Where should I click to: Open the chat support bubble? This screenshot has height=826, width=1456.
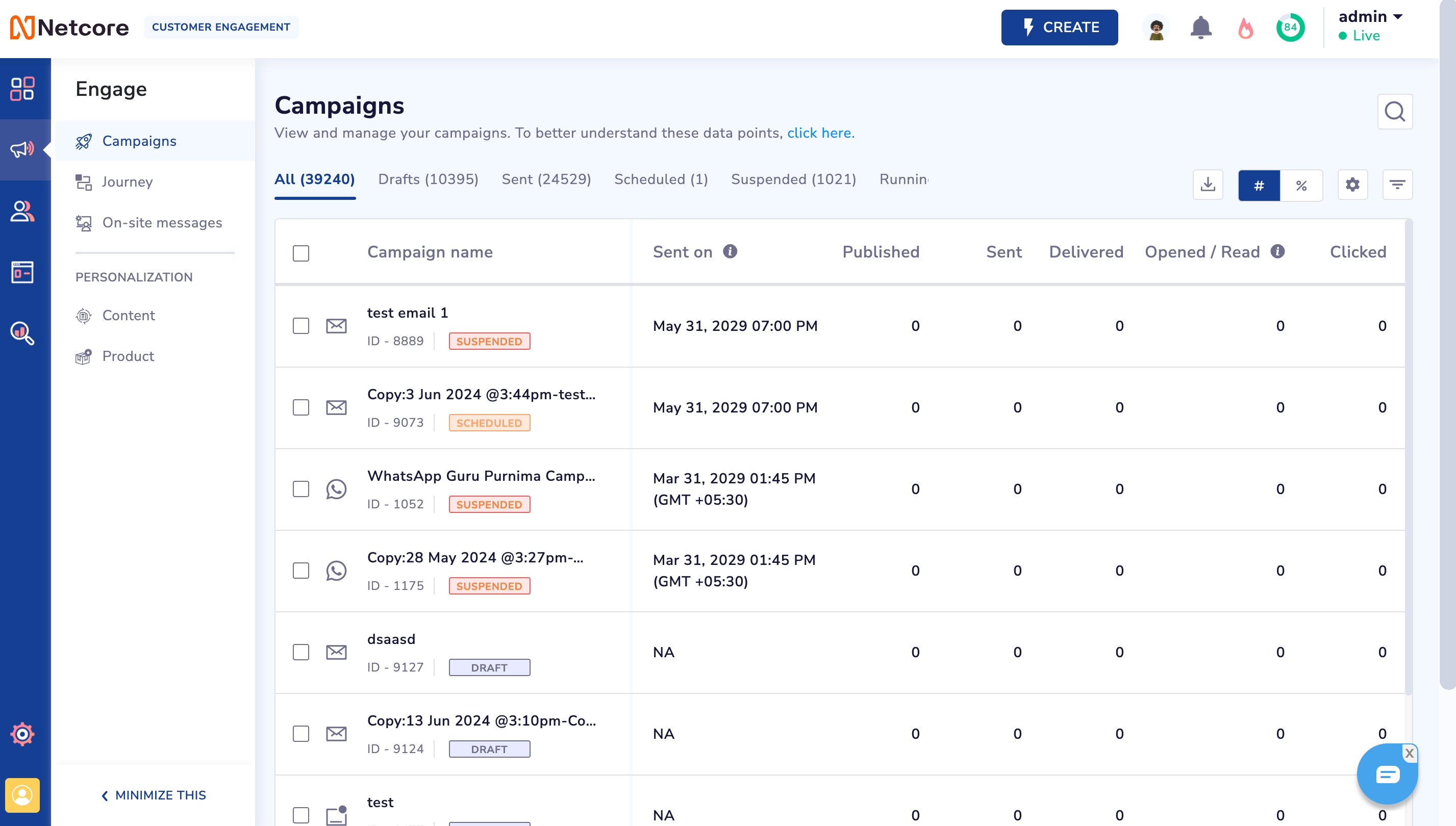point(1387,774)
